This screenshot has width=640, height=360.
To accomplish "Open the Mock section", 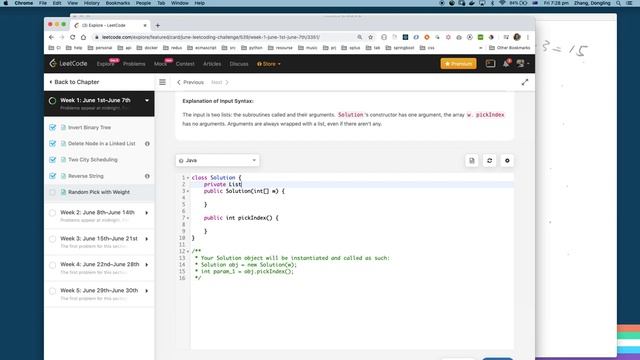I will (x=160, y=64).
